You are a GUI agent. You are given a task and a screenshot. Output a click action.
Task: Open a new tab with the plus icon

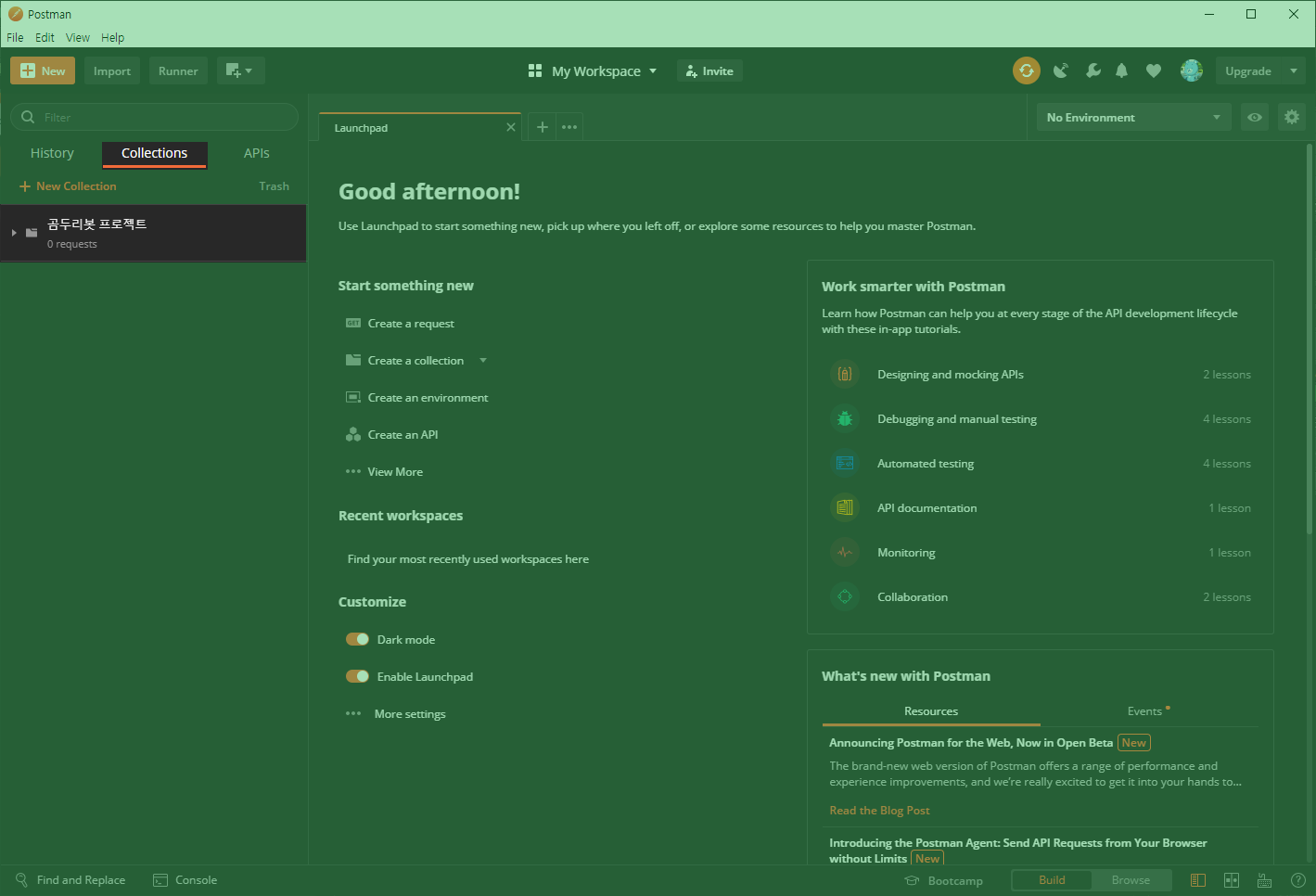click(x=543, y=127)
